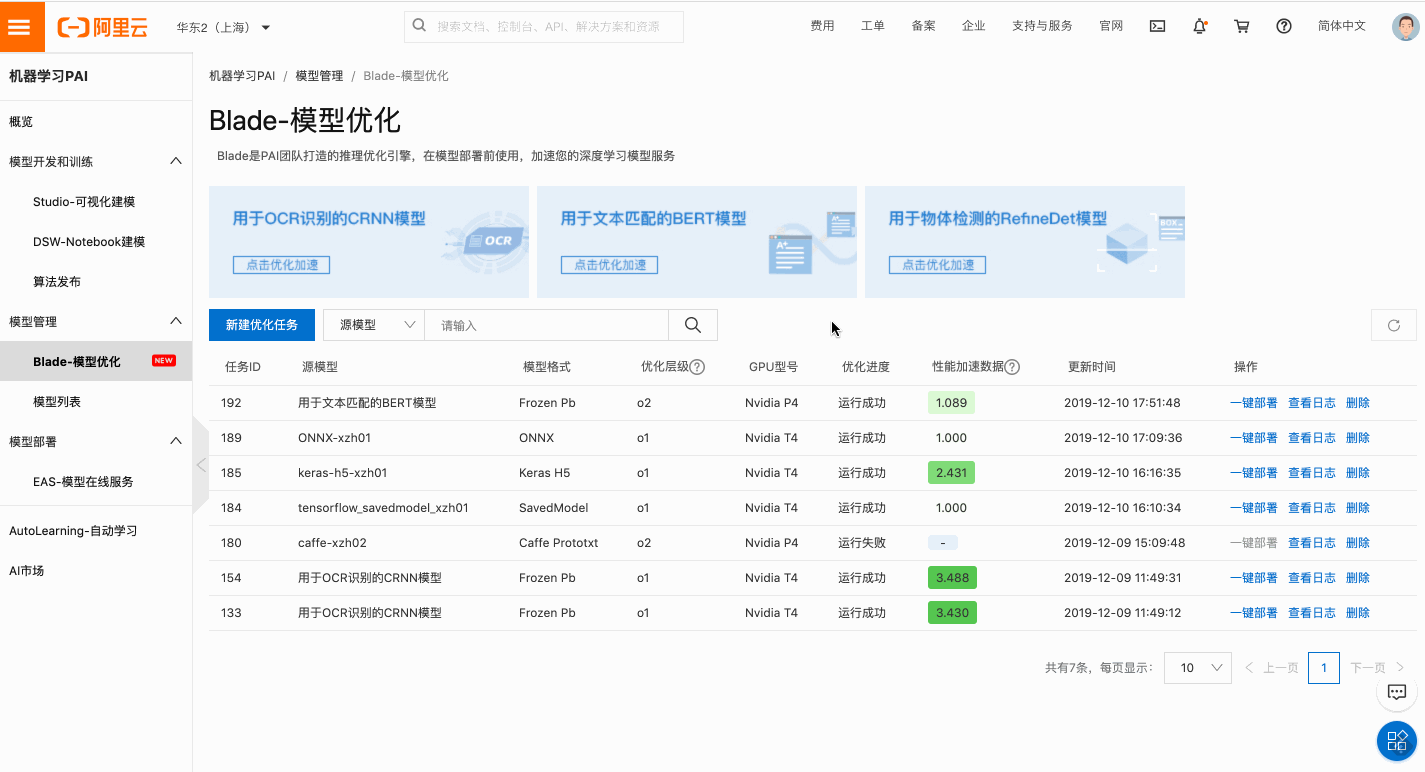Open the chat feedback bubble icon
1425x772 pixels.
(1397, 692)
